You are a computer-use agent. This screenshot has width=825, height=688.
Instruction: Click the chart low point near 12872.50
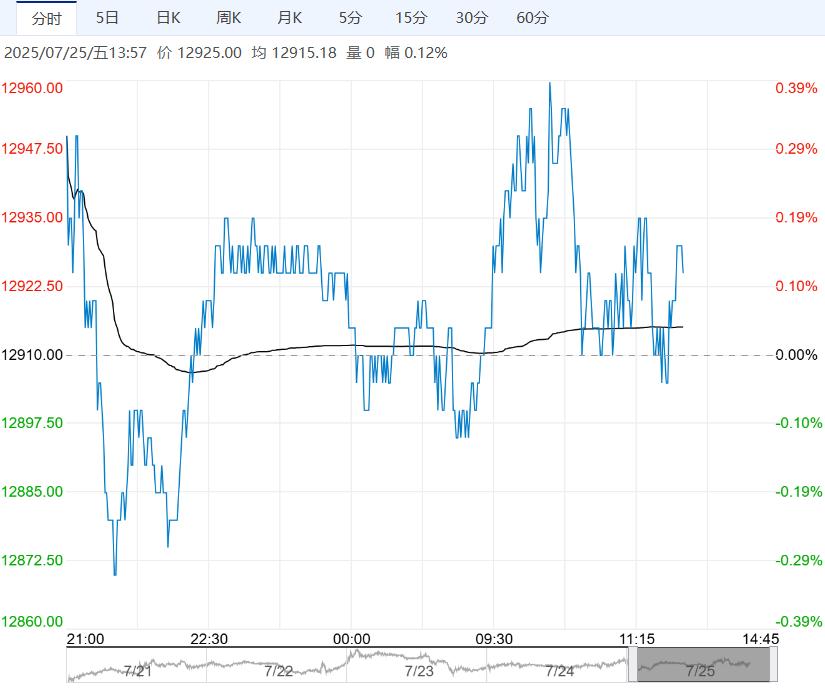(x=115, y=573)
